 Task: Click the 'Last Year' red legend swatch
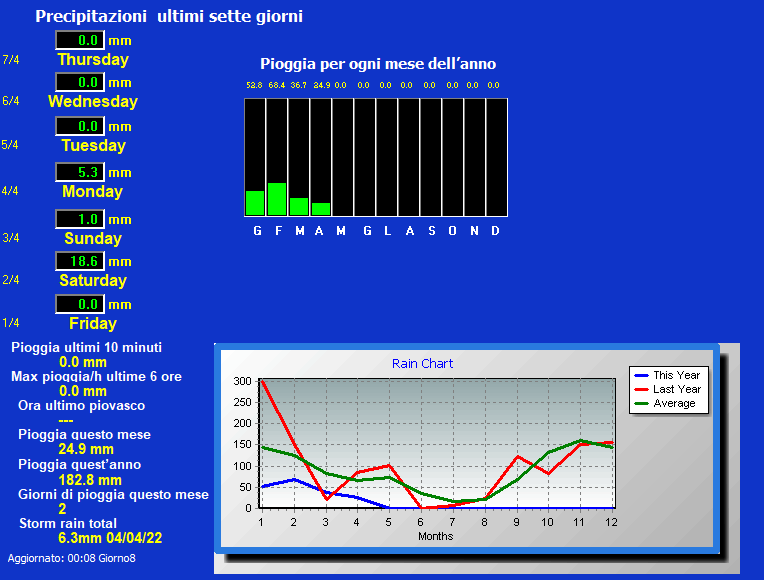641,389
